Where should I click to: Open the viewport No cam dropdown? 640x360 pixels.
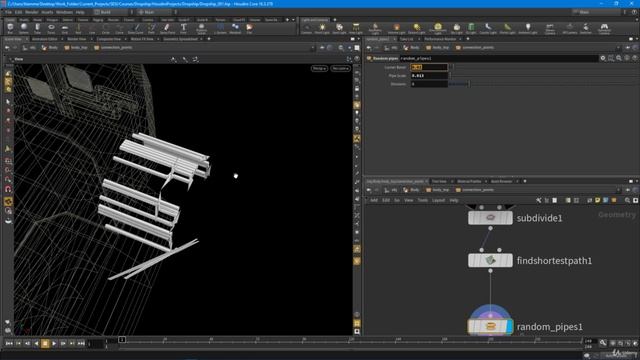[340, 69]
